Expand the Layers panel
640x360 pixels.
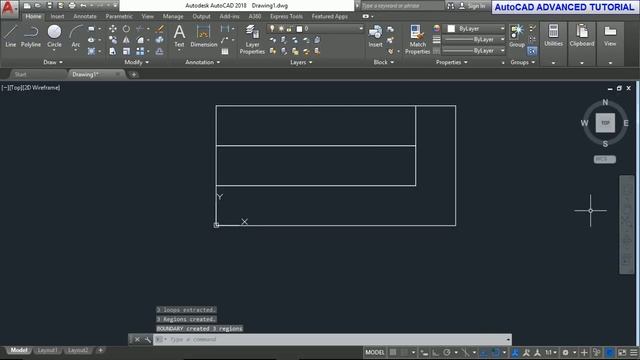click(x=301, y=62)
